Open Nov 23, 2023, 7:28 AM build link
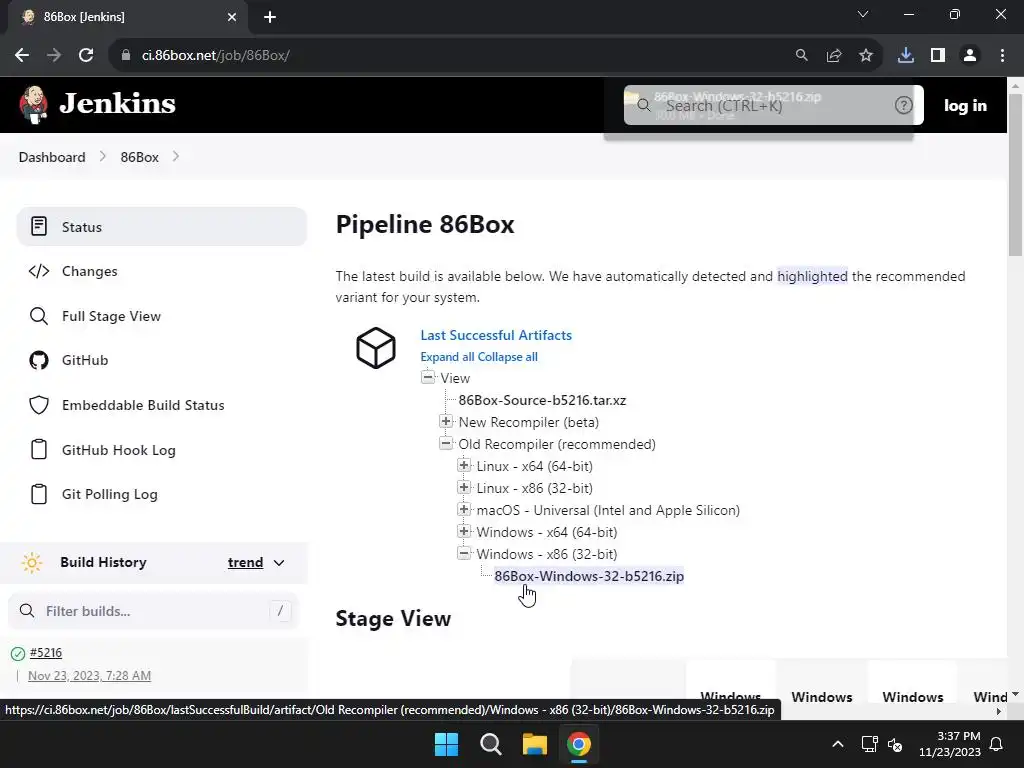Screen dimensions: 1024x768 pos(89,675)
